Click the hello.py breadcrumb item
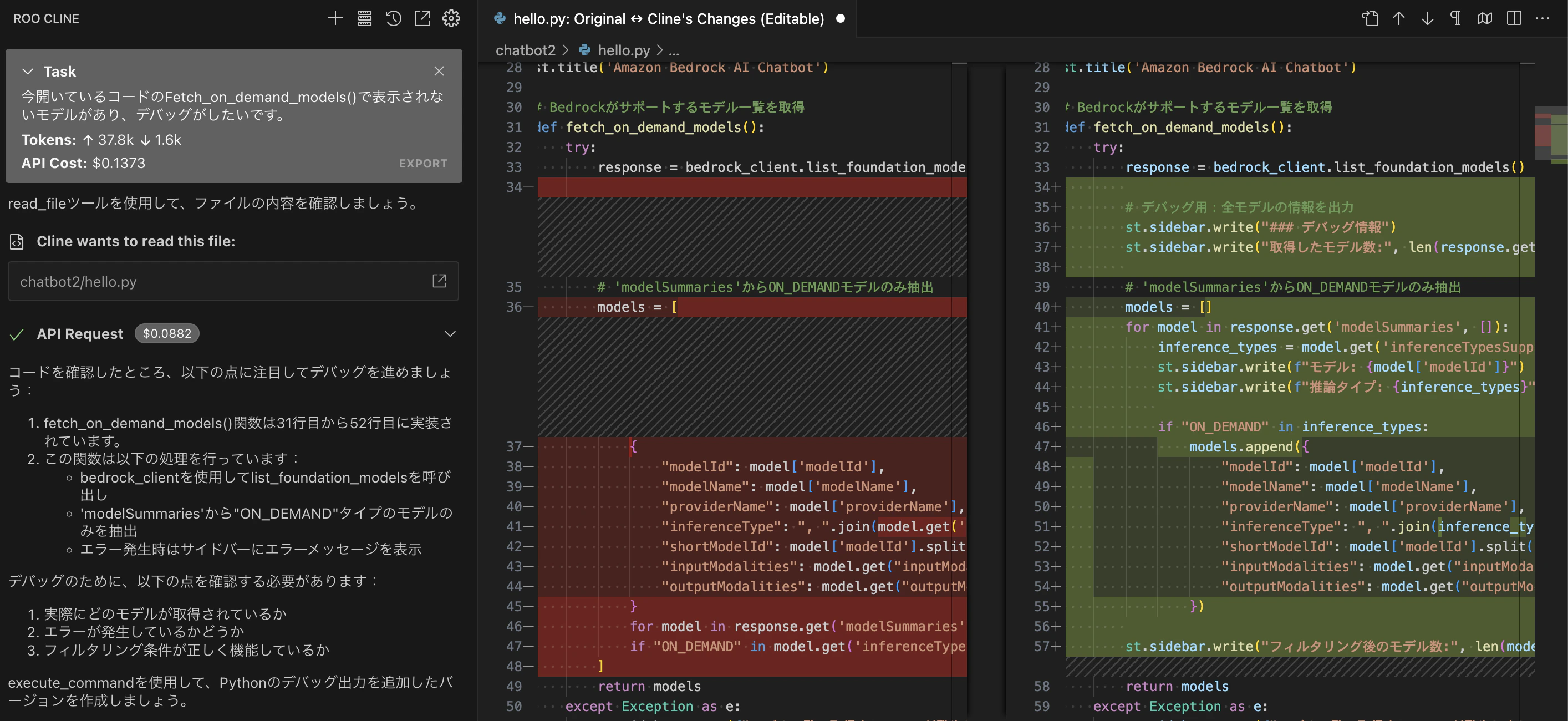Screen dimensions: 1568x721 pos(623,50)
